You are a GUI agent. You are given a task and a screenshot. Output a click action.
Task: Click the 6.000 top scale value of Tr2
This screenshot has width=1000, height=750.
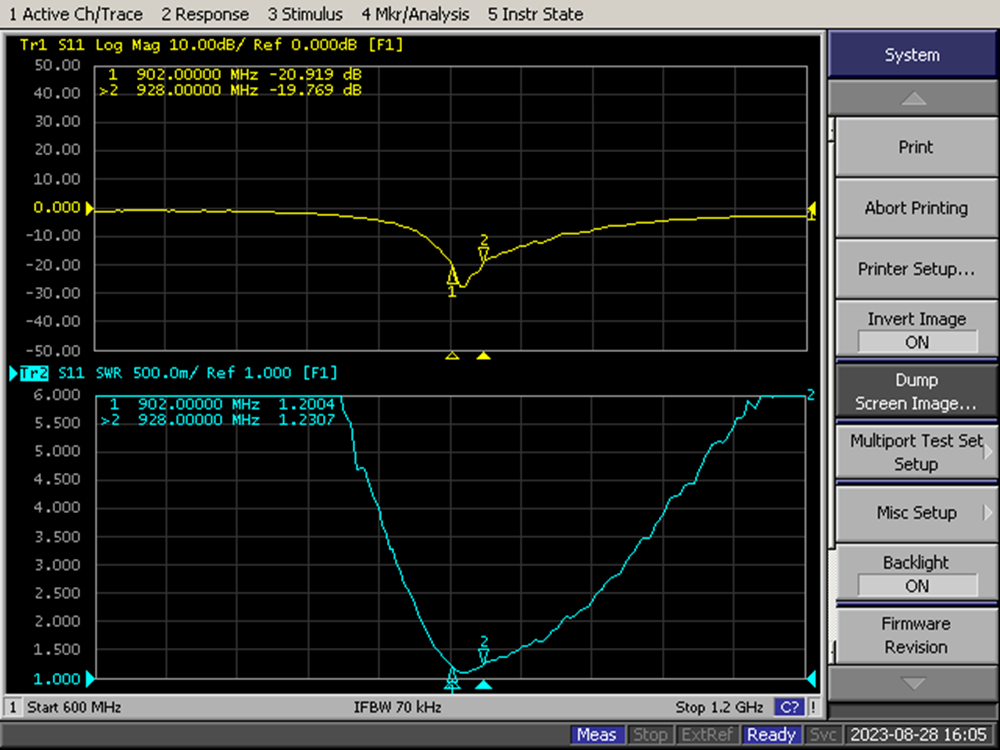[57, 395]
